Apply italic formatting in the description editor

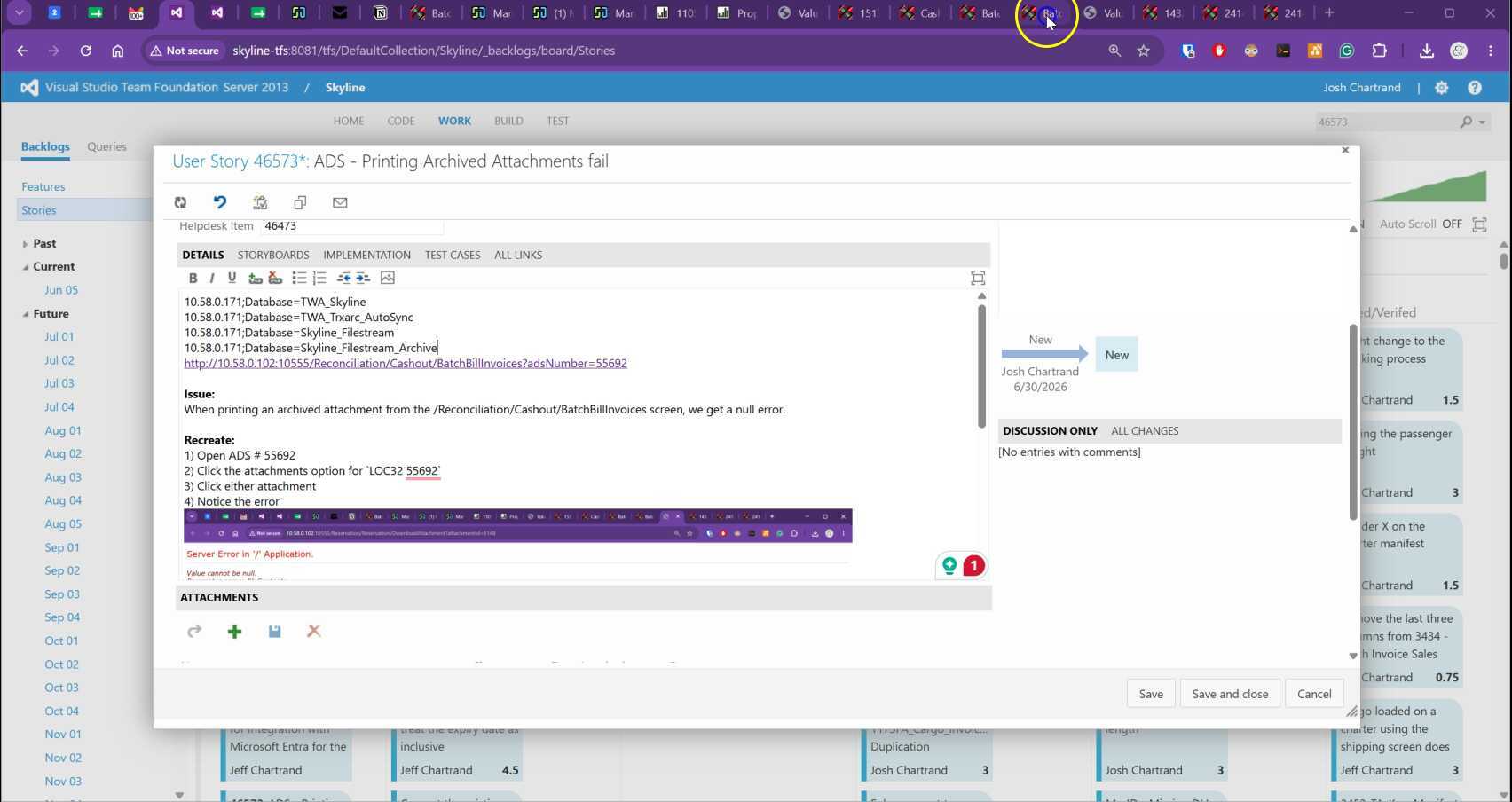click(212, 278)
